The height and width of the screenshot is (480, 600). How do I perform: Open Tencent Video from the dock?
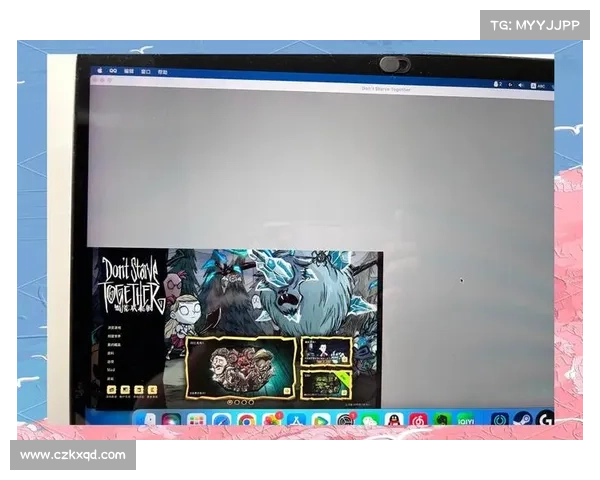[x=321, y=421]
